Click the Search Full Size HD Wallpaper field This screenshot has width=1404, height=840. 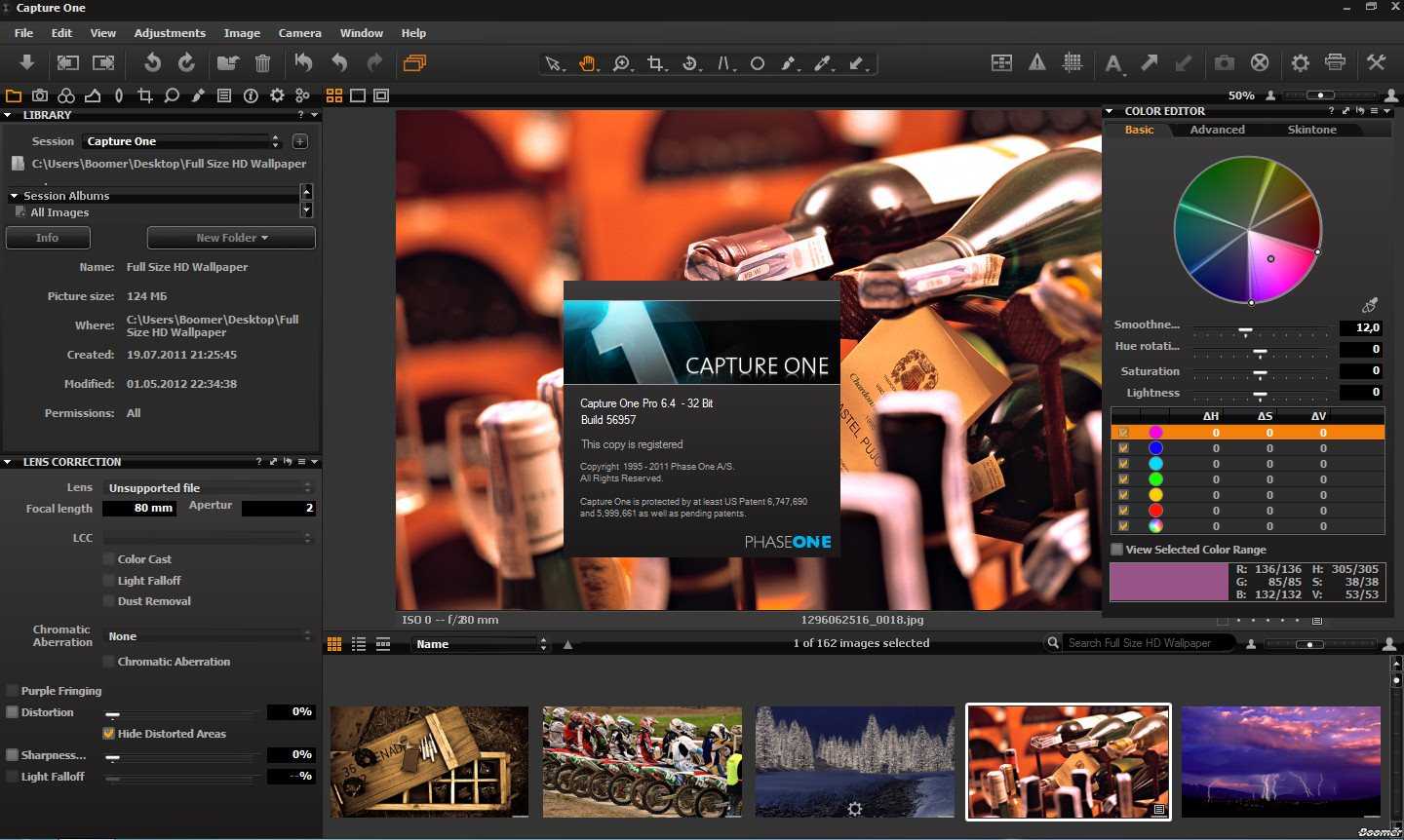1147,643
